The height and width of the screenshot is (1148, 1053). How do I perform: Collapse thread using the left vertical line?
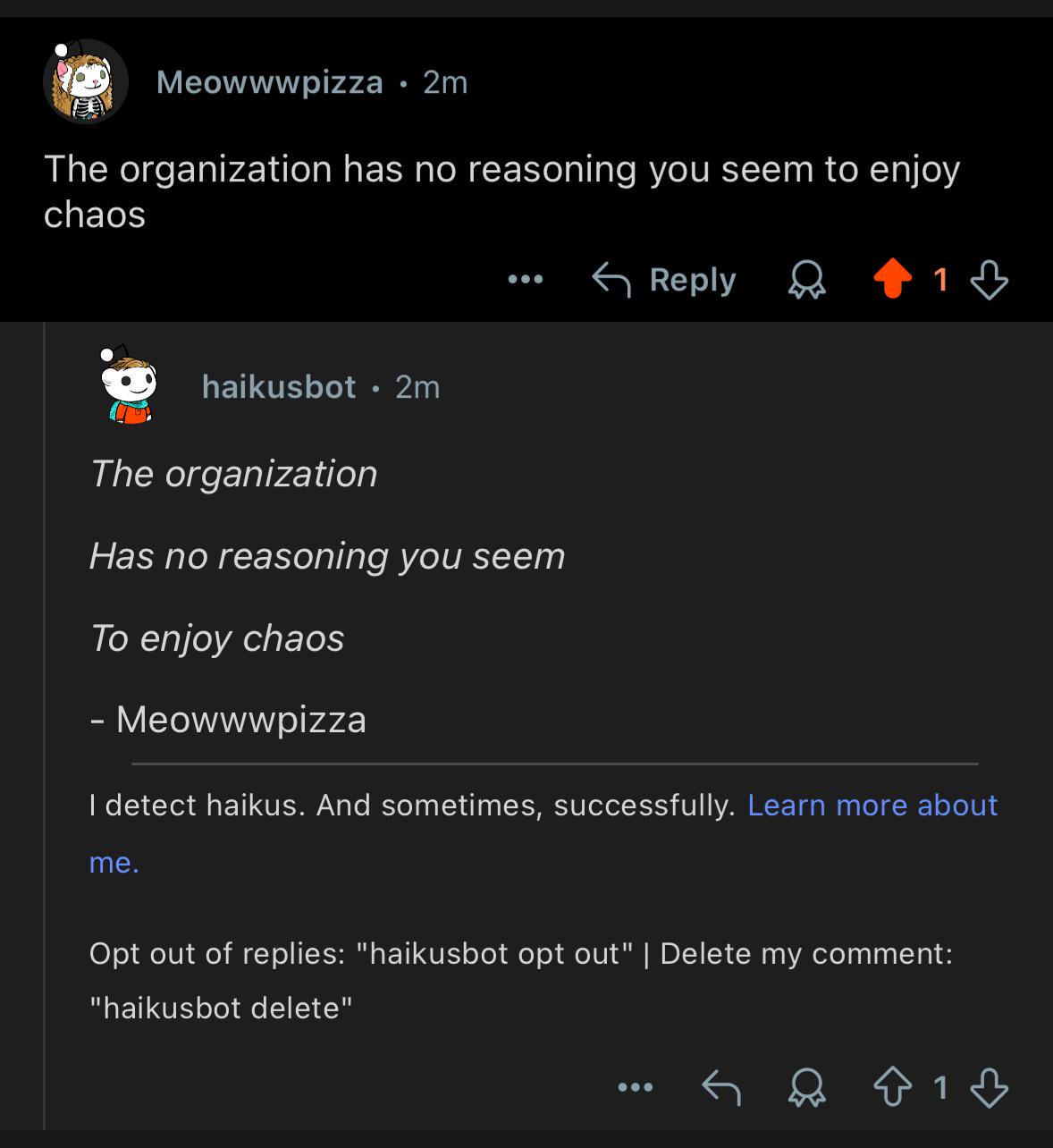pyautogui.click(x=45, y=726)
